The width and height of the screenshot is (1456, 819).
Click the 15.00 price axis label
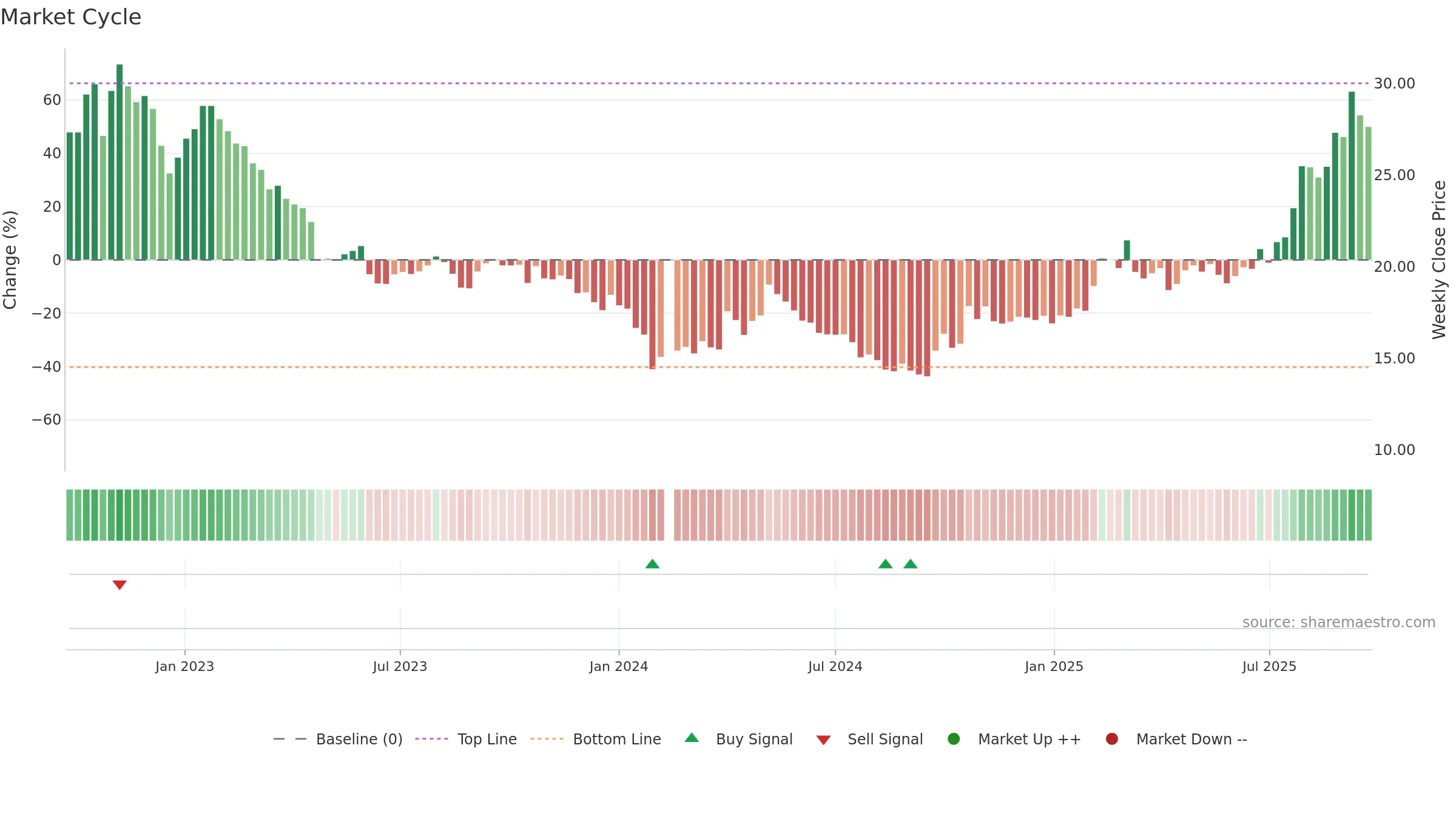tap(1394, 359)
